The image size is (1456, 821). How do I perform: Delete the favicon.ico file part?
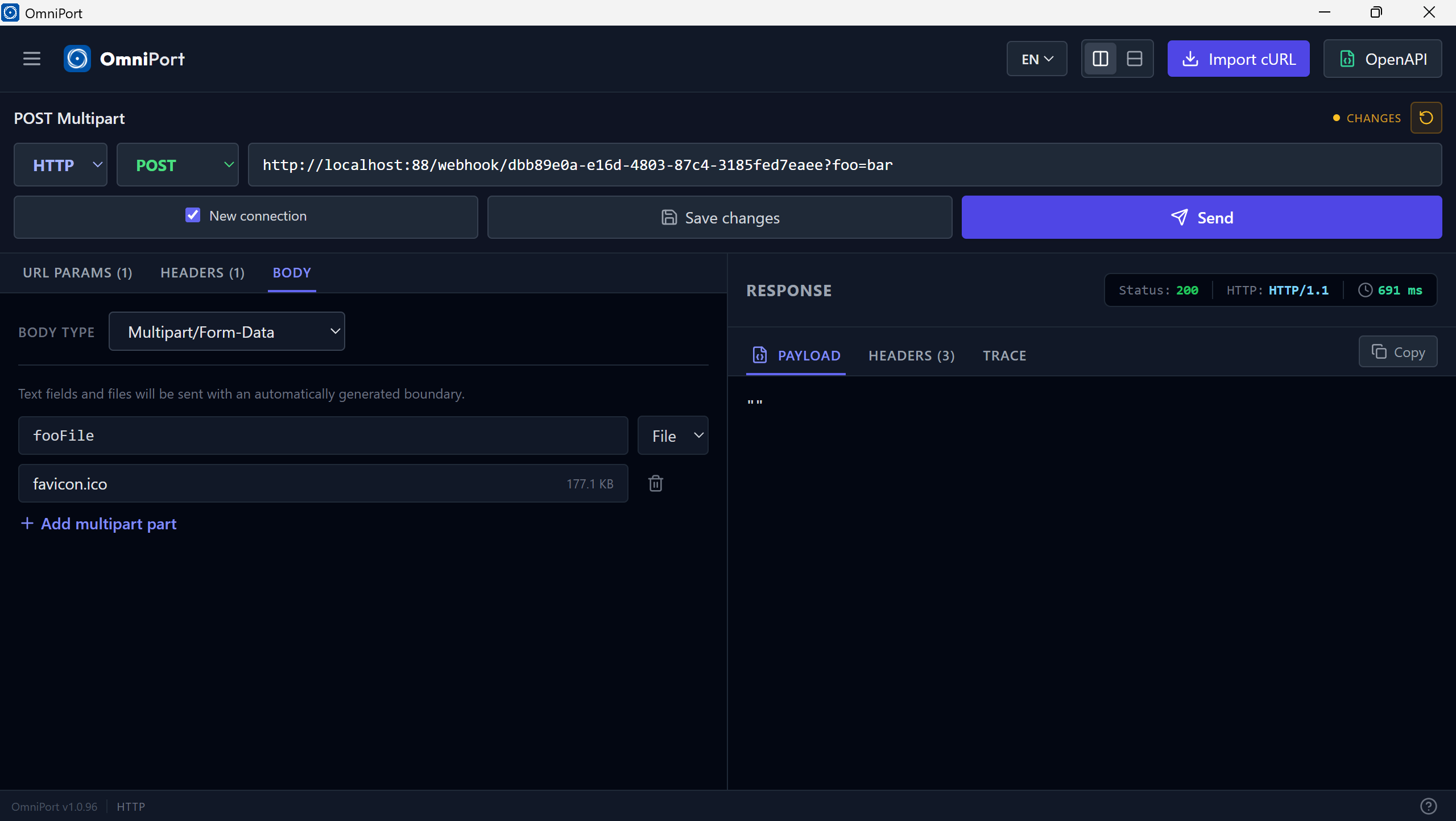tap(656, 483)
